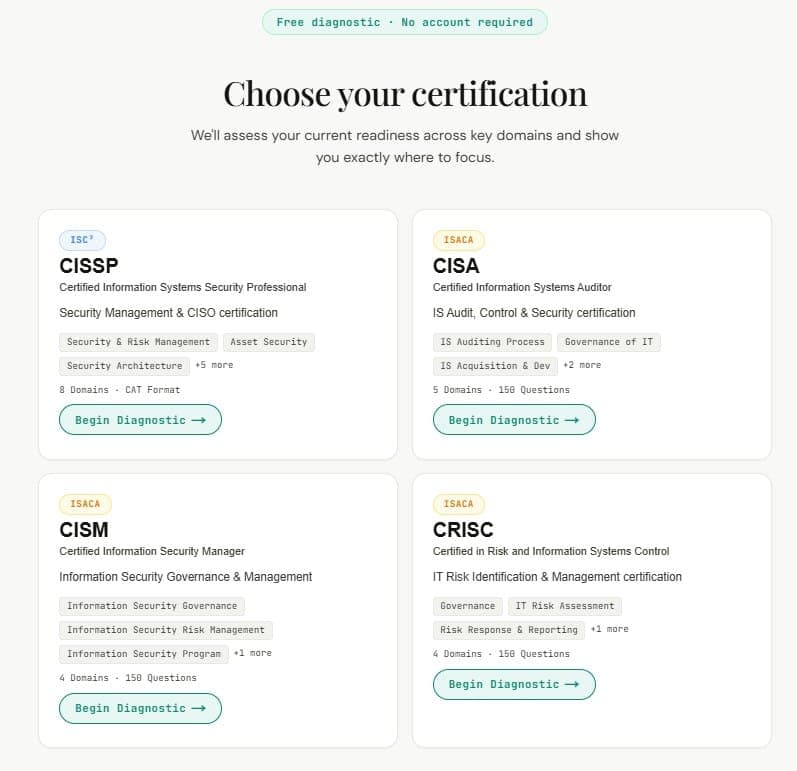Begin the CISA diagnostic
Image resolution: width=797 pixels, height=771 pixels.
pyautogui.click(x=514, y=420)
